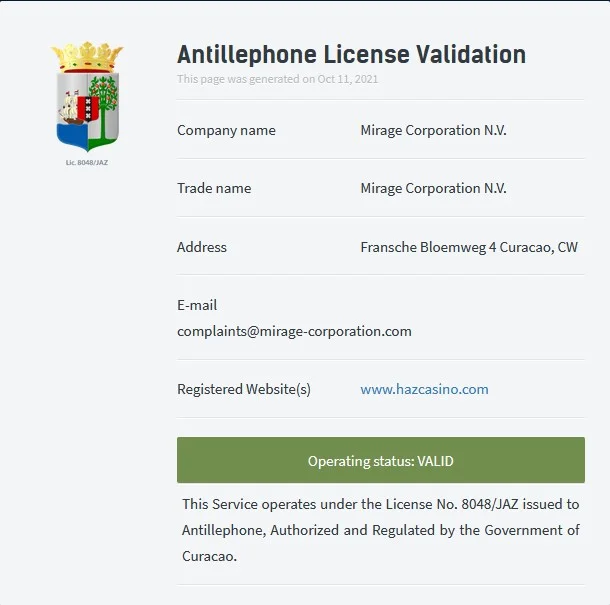Click the E-mail label
610x605 pixels.
[197, 305]
